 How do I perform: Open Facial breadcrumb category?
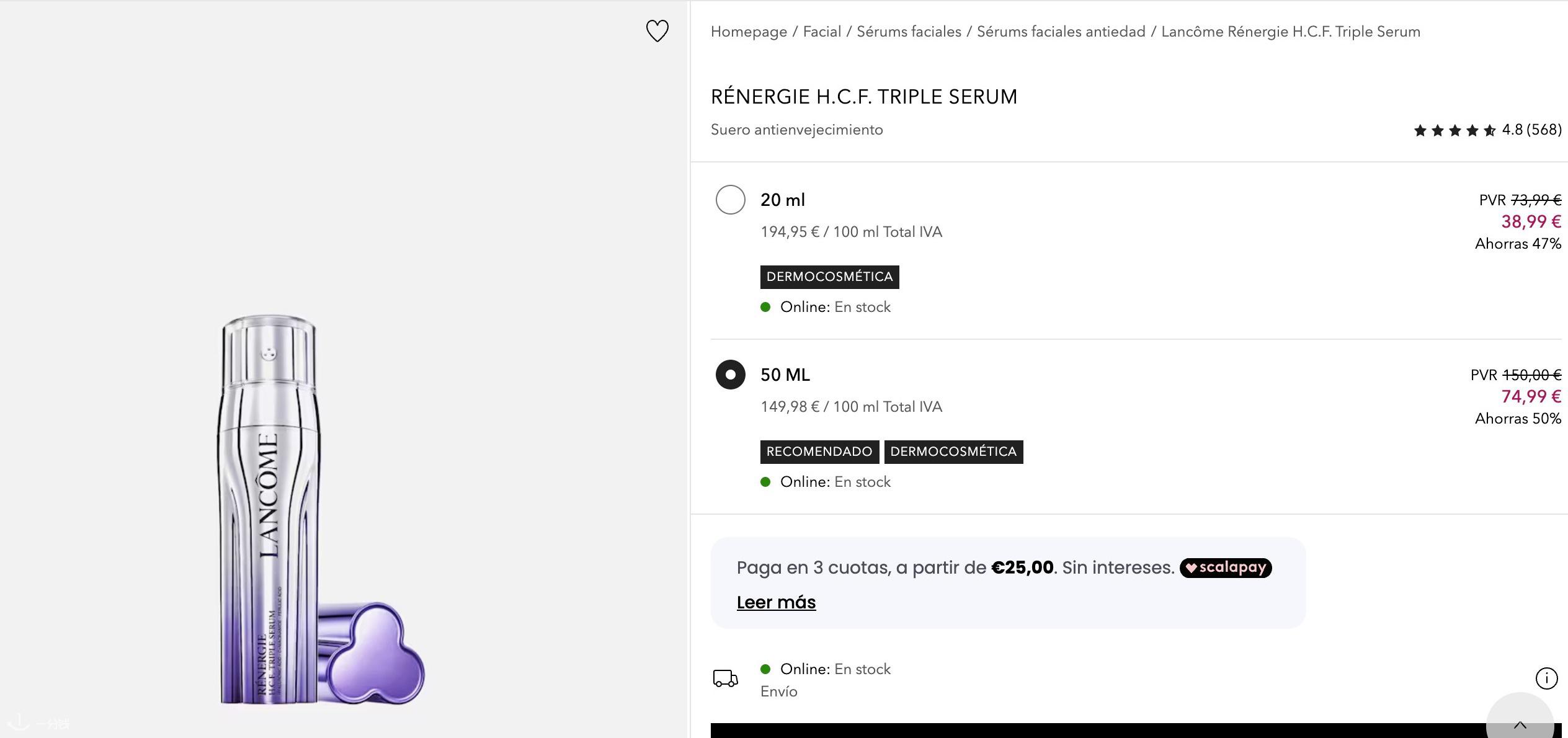(822, 32)
